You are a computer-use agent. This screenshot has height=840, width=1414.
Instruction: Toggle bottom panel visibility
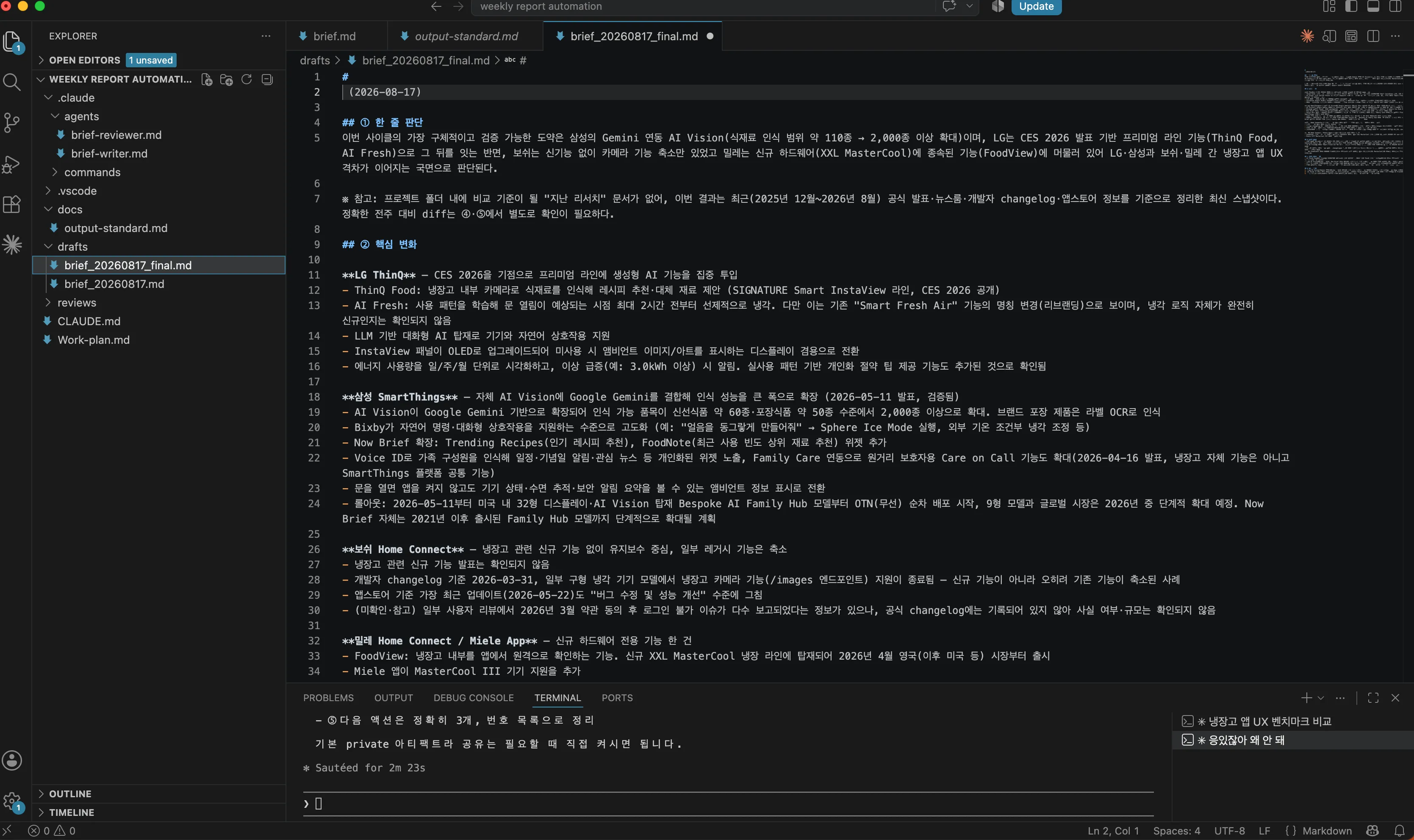point(1373,6)
